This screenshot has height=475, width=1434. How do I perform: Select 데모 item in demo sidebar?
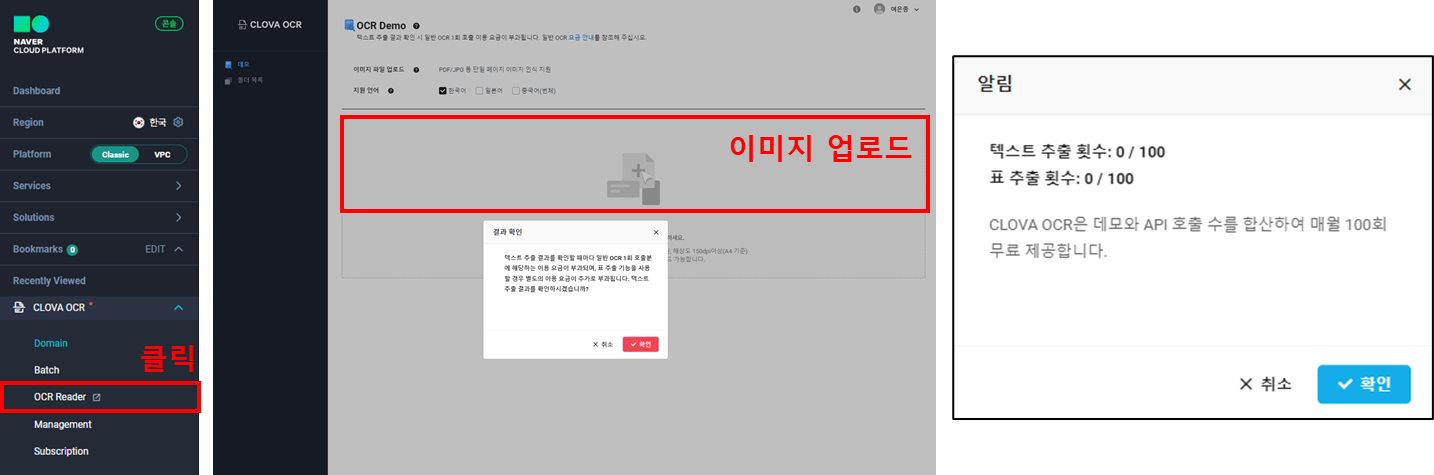[x=238, y=64]
